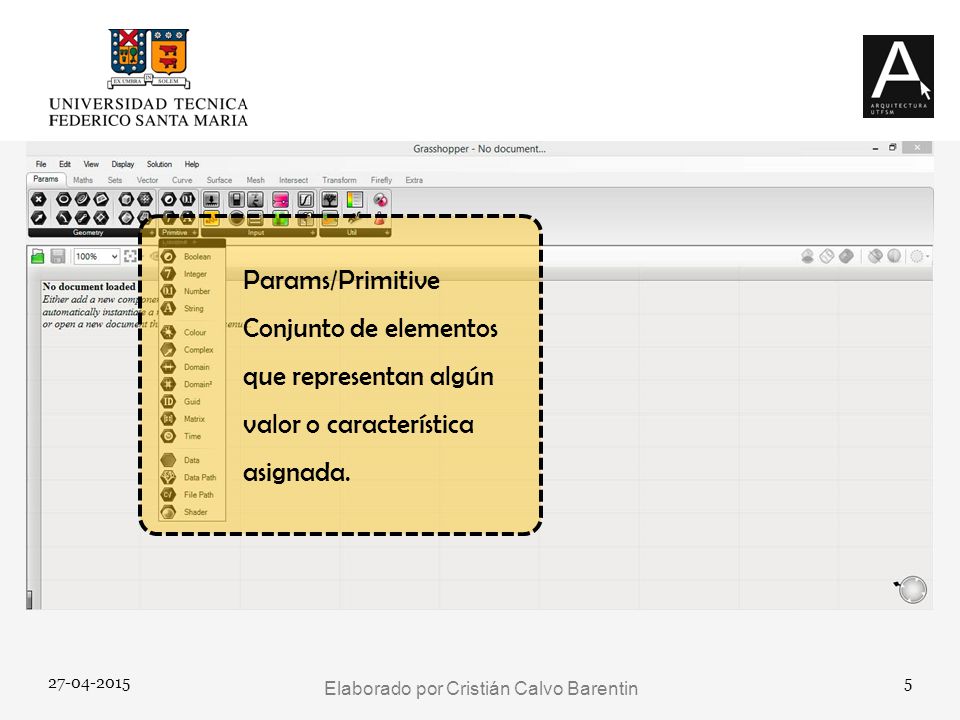The height and width of the screenshot is (720, 960).
Task: Switch to the Surface tab
Action: pos(219,180)
